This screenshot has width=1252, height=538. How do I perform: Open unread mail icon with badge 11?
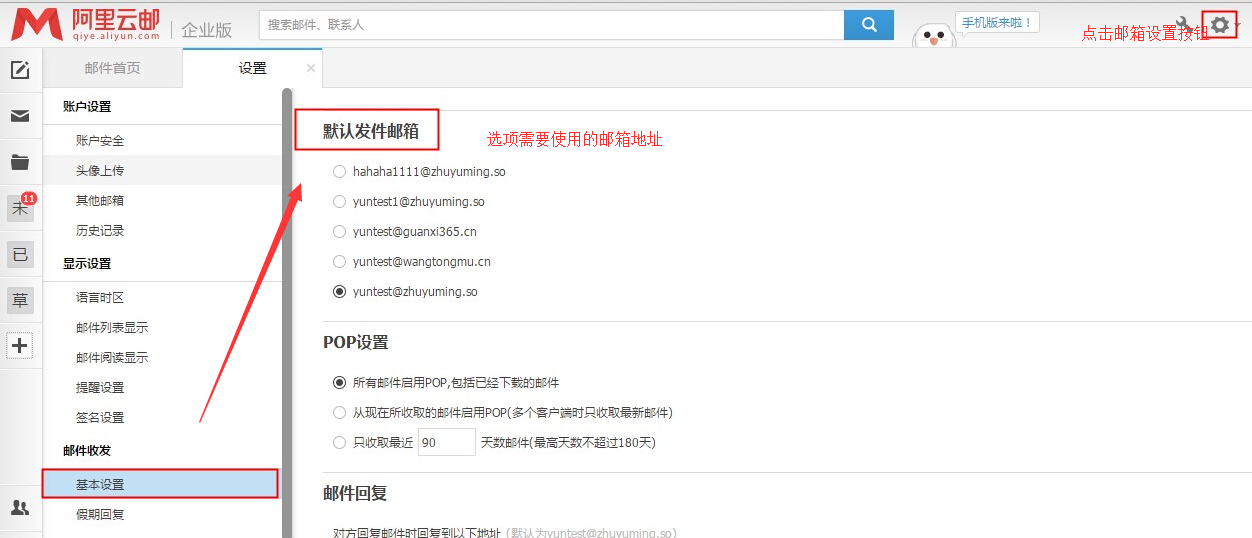(20, 208)
